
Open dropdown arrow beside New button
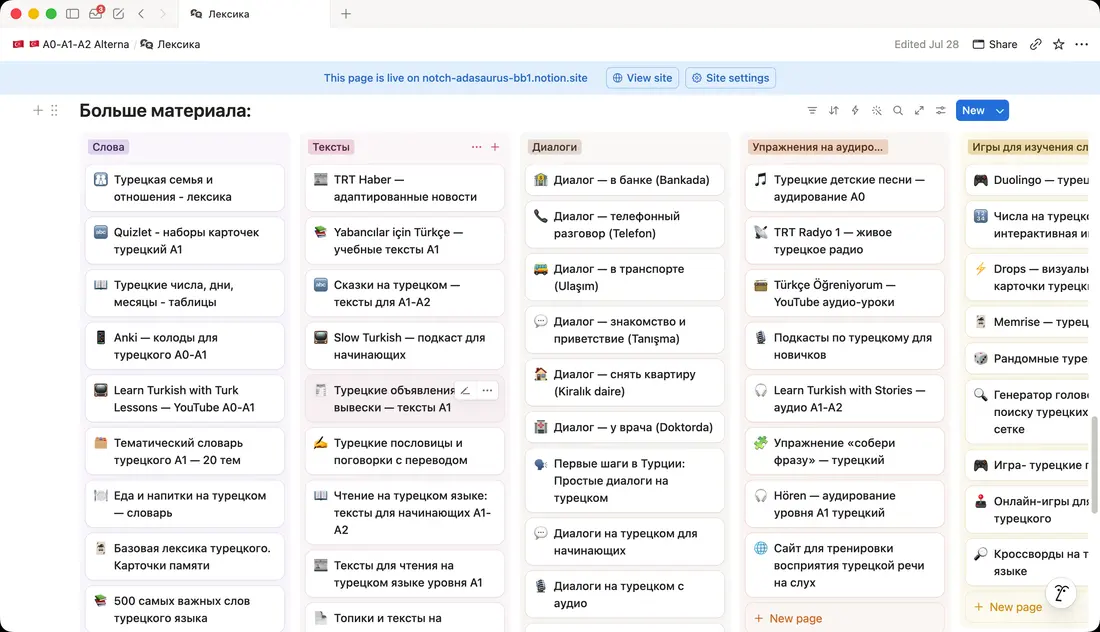click(1000, 110)
